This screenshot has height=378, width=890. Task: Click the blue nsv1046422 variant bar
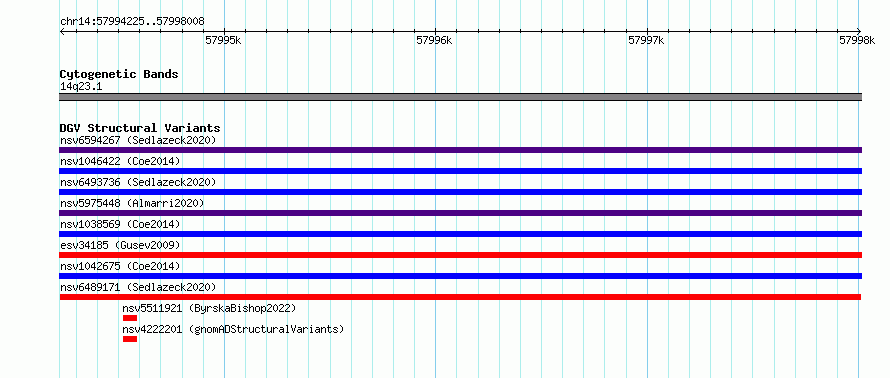click(461, 171)
